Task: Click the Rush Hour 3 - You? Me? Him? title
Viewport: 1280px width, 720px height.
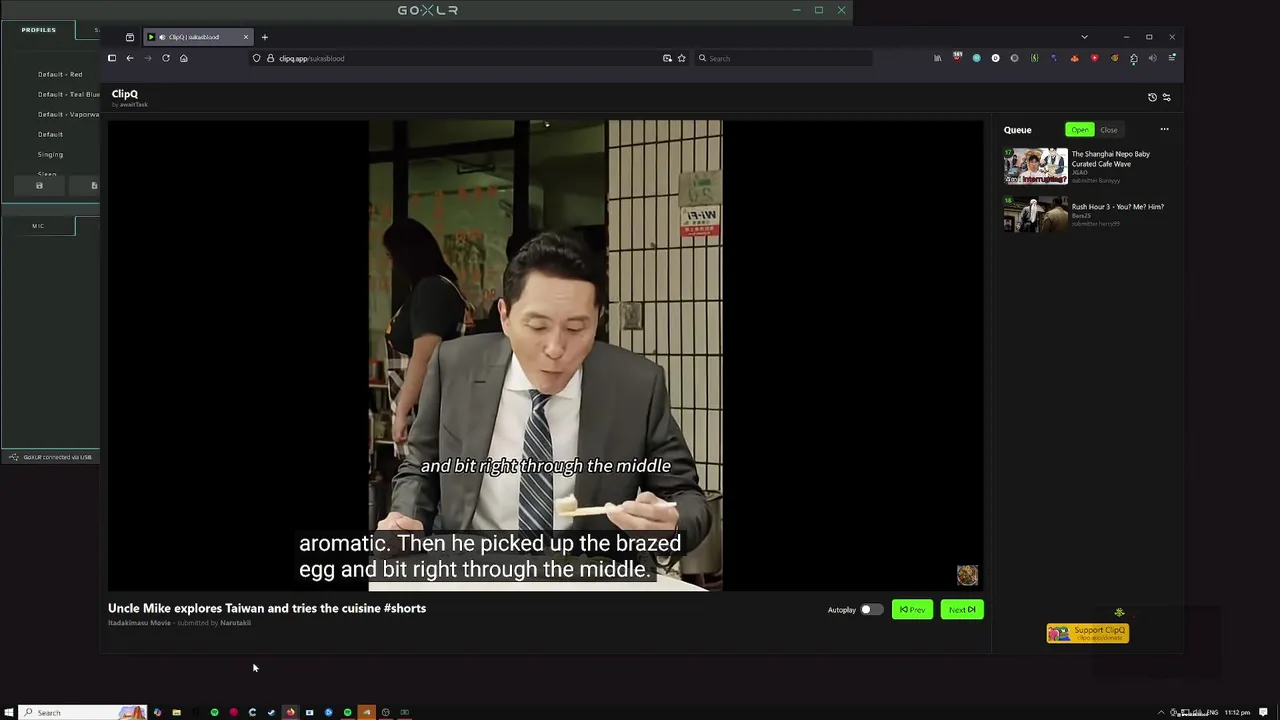Action: [1118, 207]
